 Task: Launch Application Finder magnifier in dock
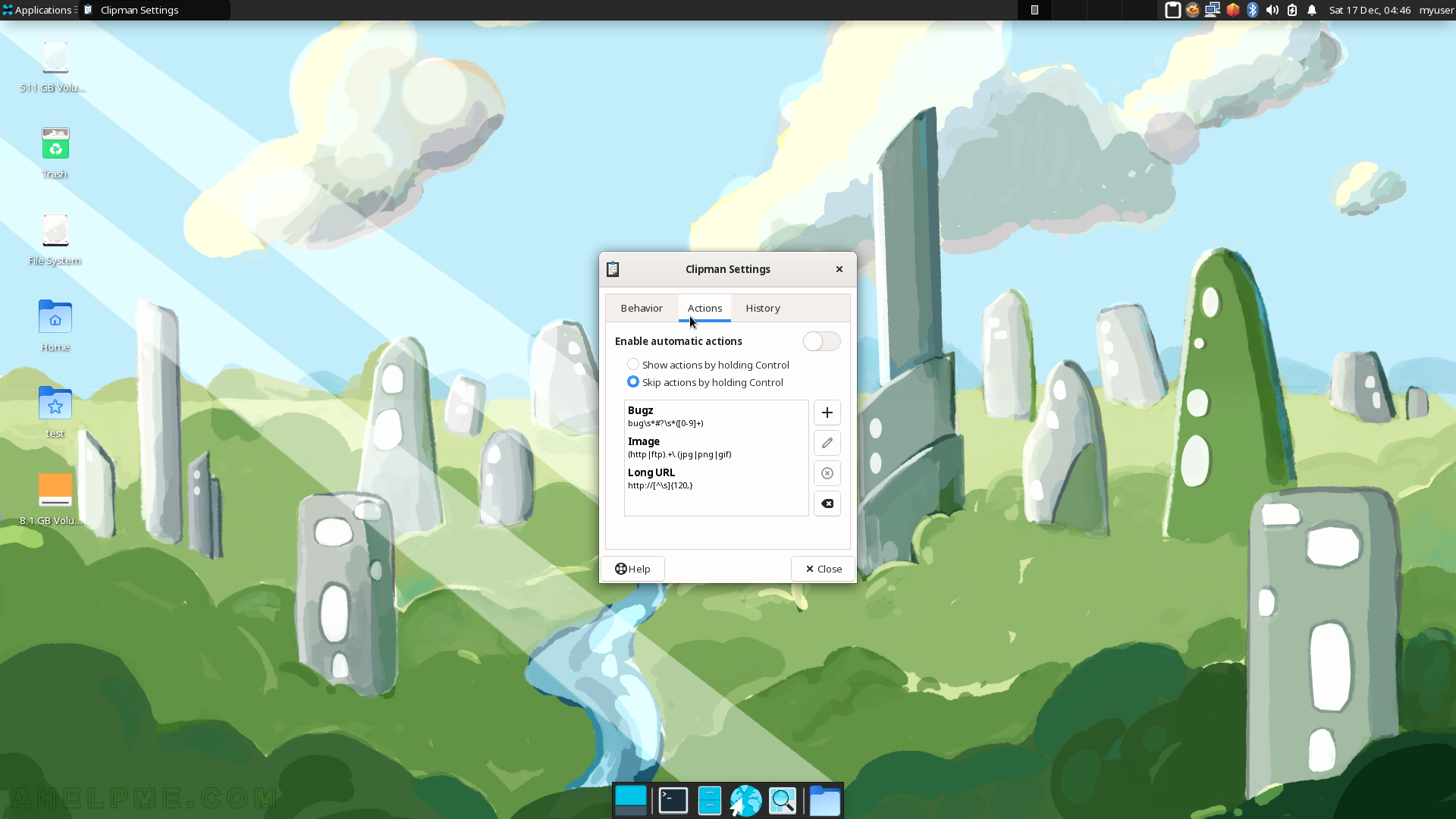[783, 801]
